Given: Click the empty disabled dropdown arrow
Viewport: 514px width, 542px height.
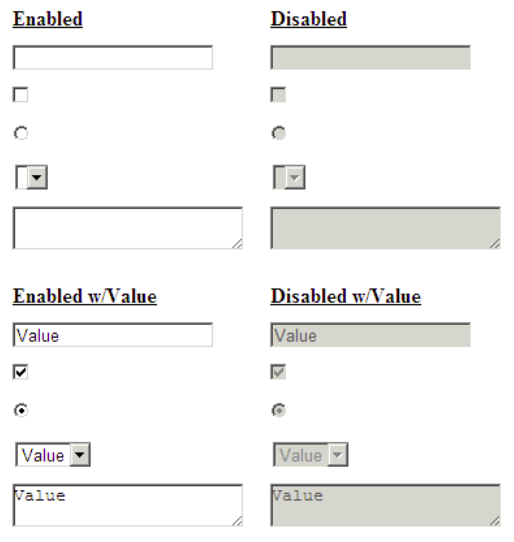Looking at the screenshot, I should (x=295, y=177).
